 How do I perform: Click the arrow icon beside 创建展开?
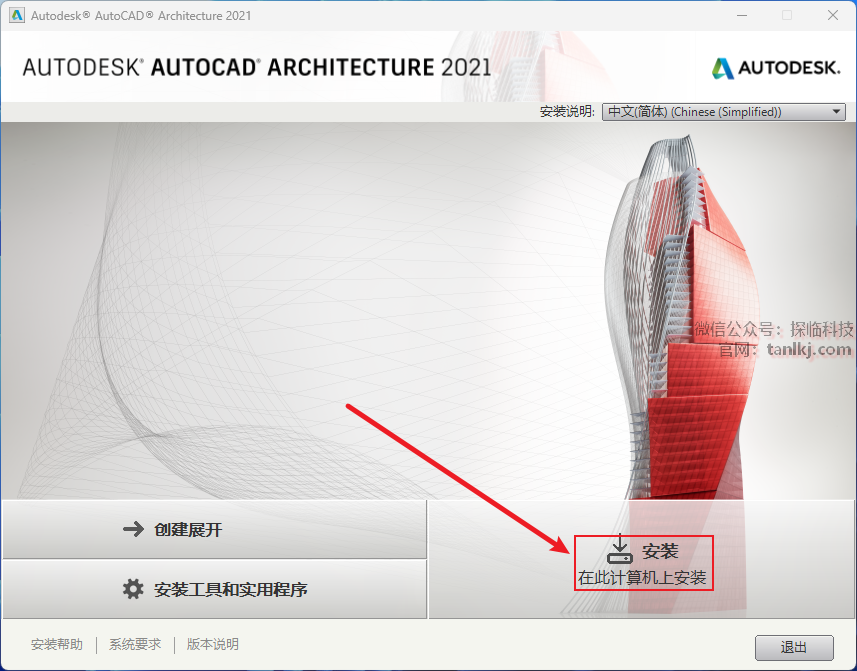coord(133,529)
